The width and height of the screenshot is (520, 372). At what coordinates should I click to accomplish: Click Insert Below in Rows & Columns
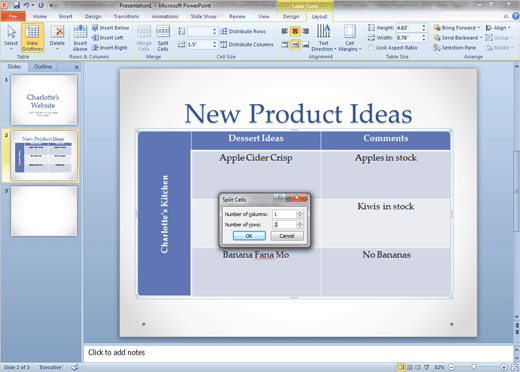(110, 28)
